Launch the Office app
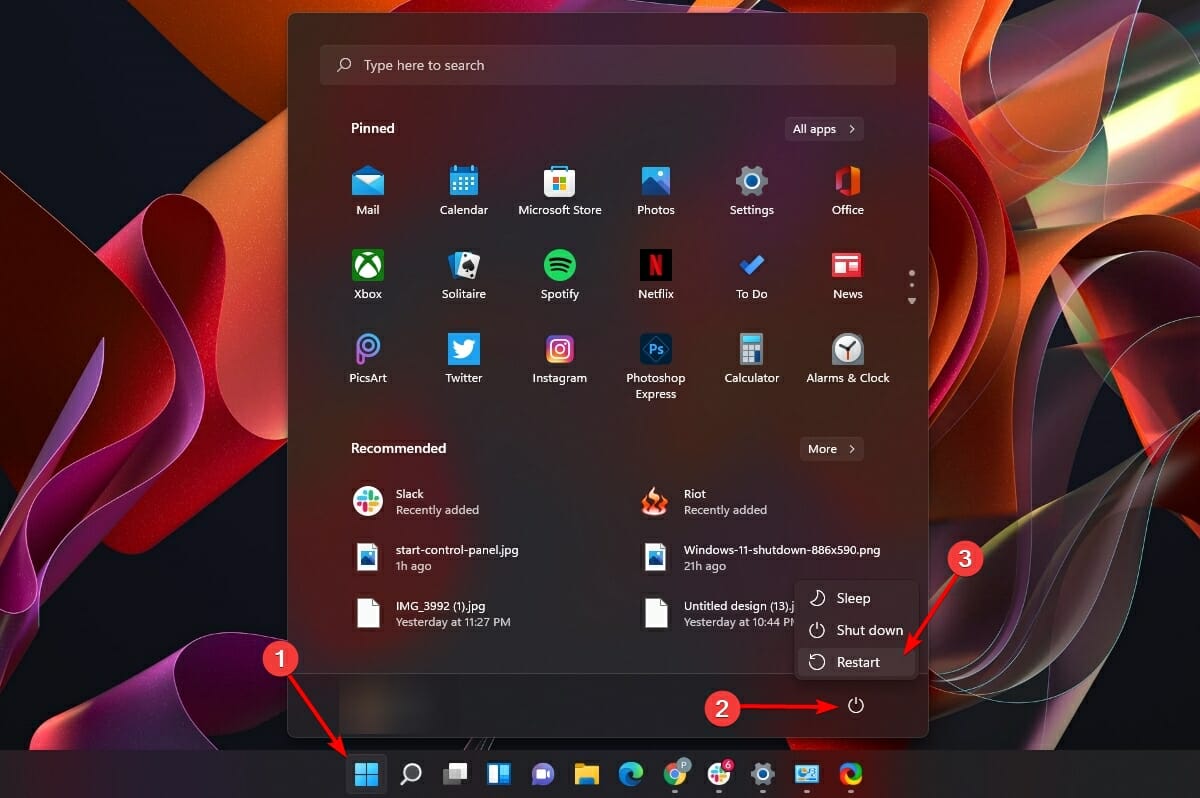This screenshot has height=798, width=1200. click(x=847, y=190)
